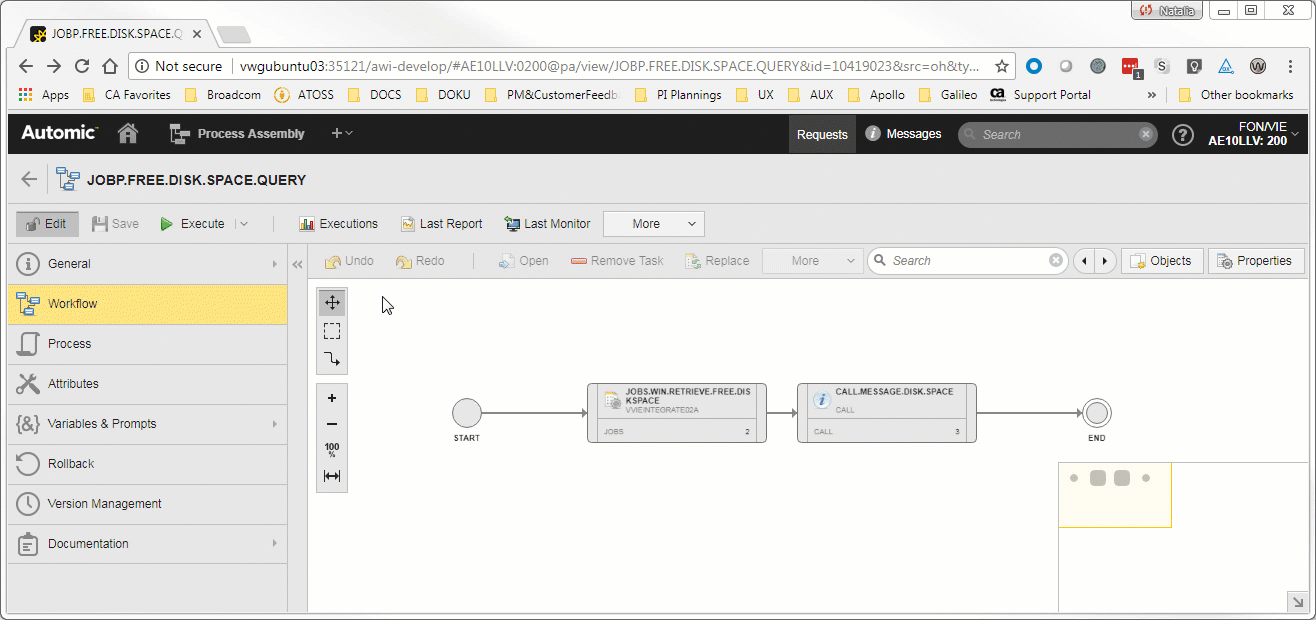Zoom out with the minus button
The image size is (1316, 620).
tap(332, 424)
